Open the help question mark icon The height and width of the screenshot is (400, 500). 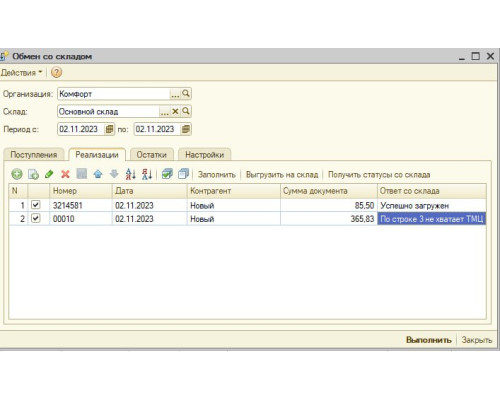click(x=57, y=72)
